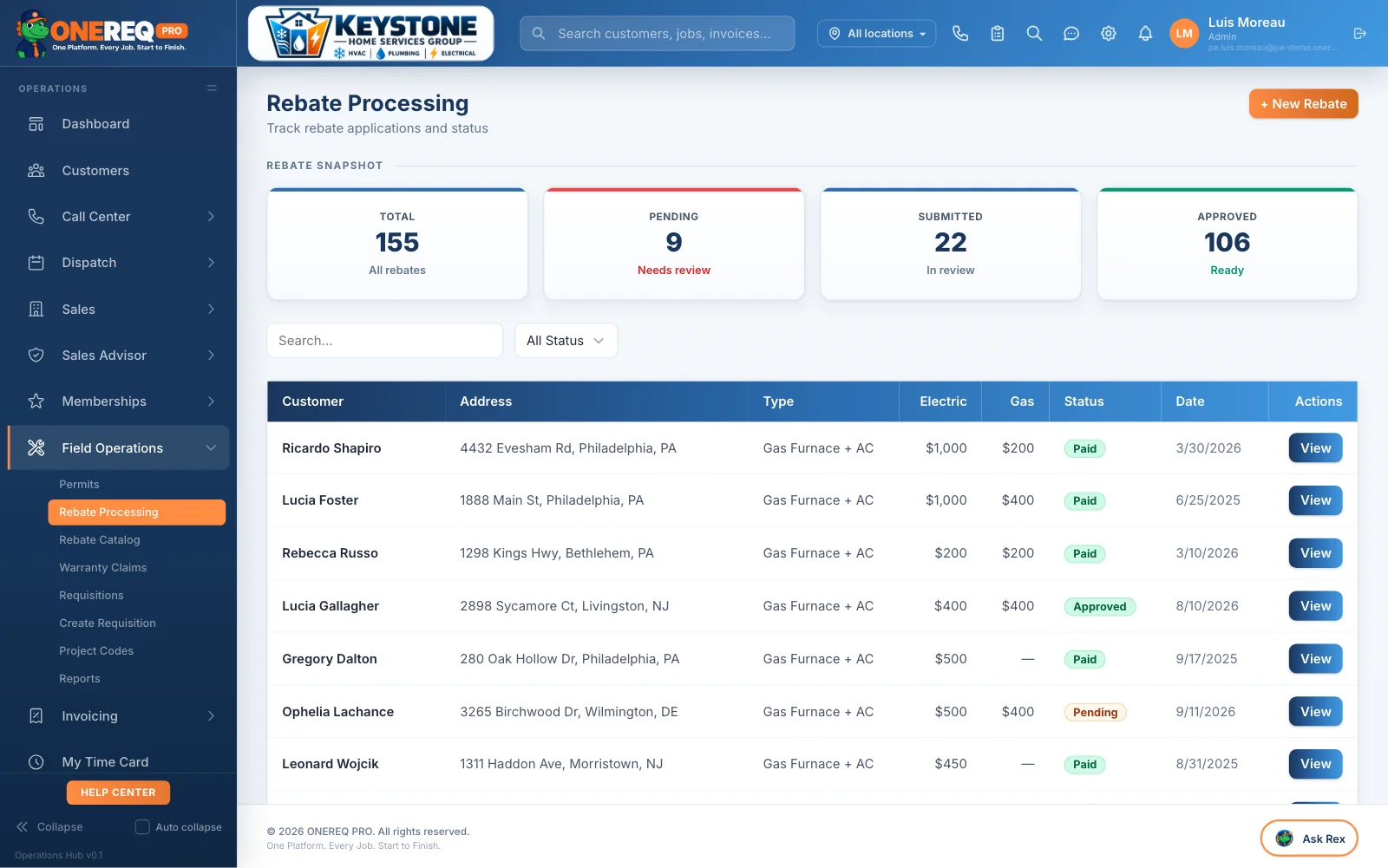Open Create Requisition page
This screenshot has width=1388, height=868.
click(108, 623)
